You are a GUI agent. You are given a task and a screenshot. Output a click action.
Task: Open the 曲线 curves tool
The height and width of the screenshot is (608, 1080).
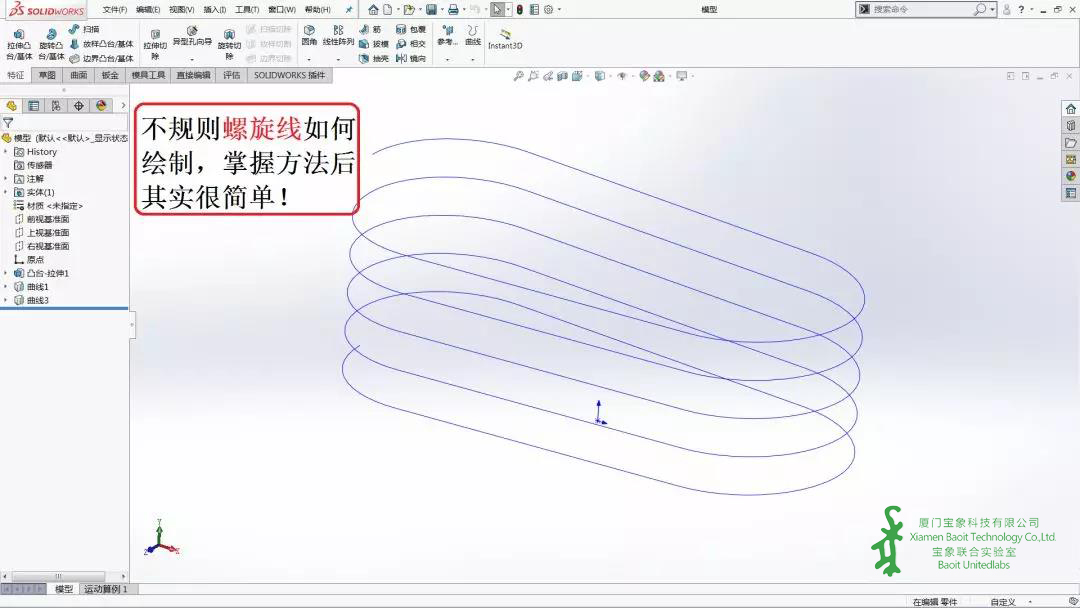tap(473, 36)
